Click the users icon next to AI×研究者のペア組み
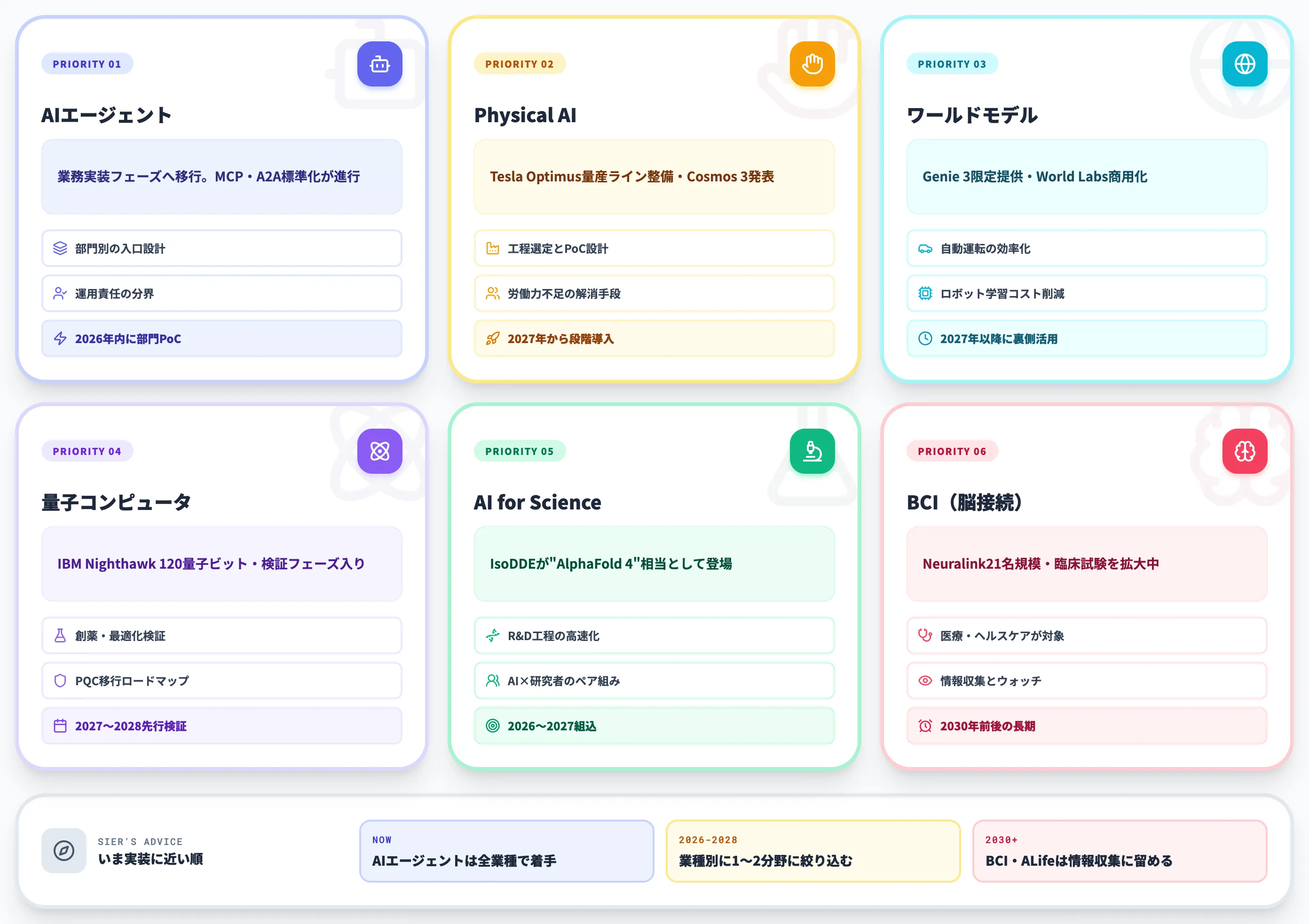 point(493,680)
